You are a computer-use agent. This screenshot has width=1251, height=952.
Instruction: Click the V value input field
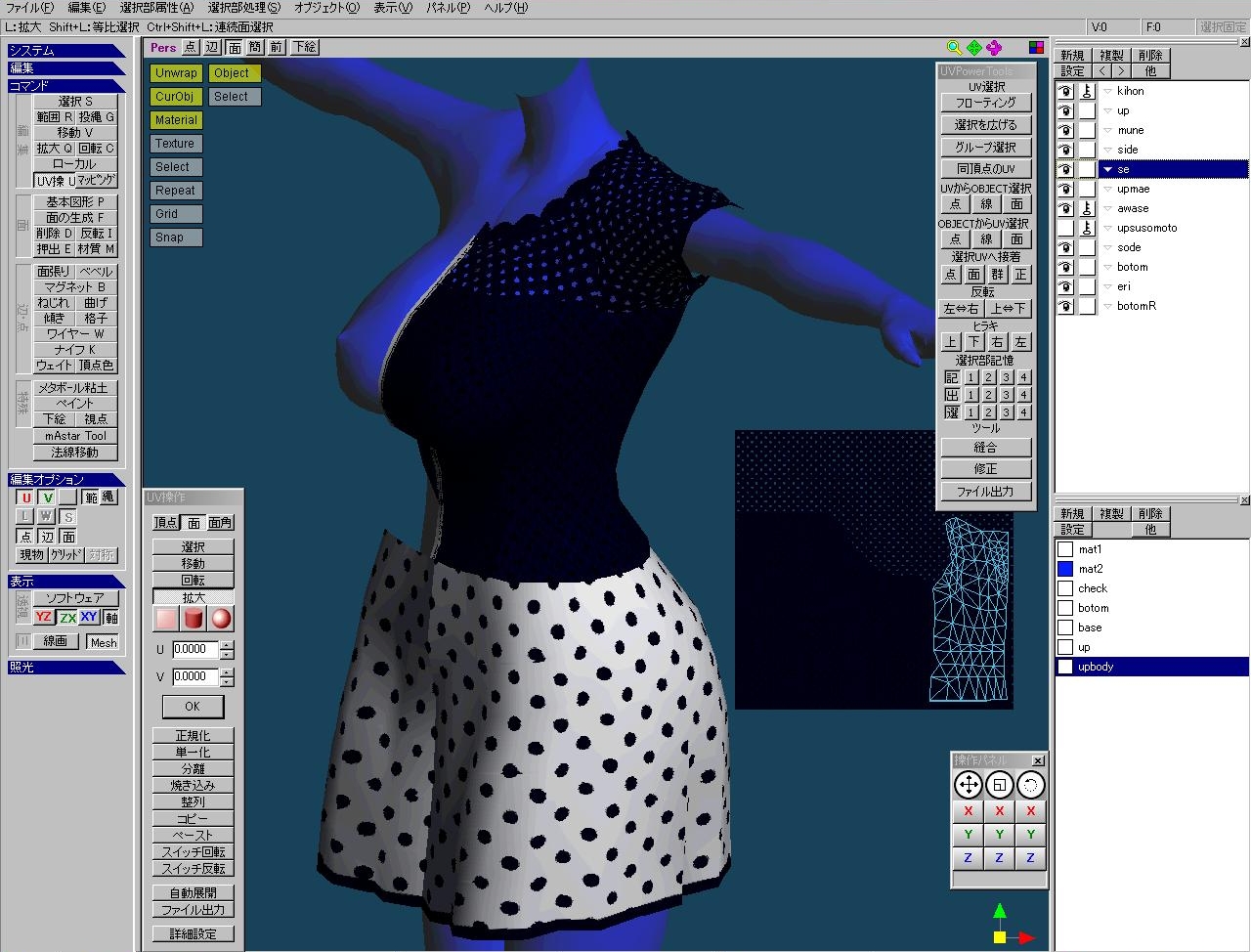click(x=194, y=676)
